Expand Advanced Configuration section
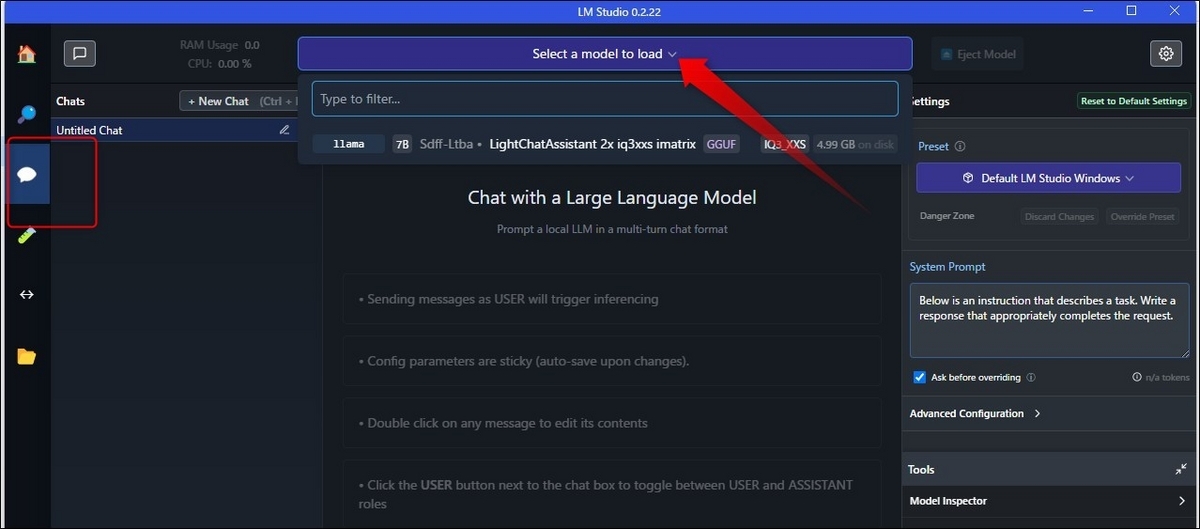The image size is (1200, 529). (975, 413)
